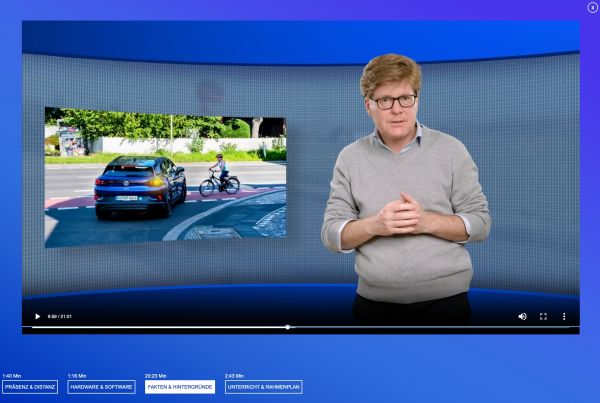Viewport: 600px width, 403px height.
Task: Open Hardware & Software chapter
Action: point(101,387)
